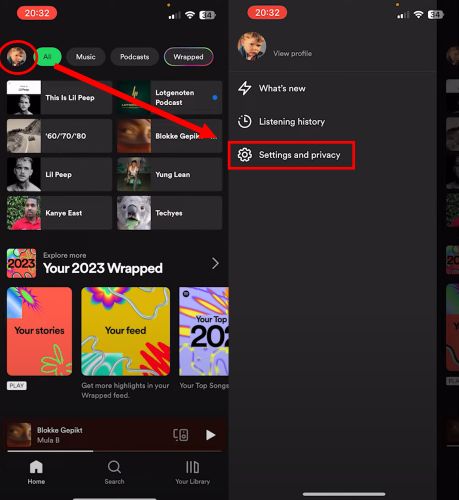Open Your feed card
Viewport: 459px width, 500px height.
click(126, 331)
